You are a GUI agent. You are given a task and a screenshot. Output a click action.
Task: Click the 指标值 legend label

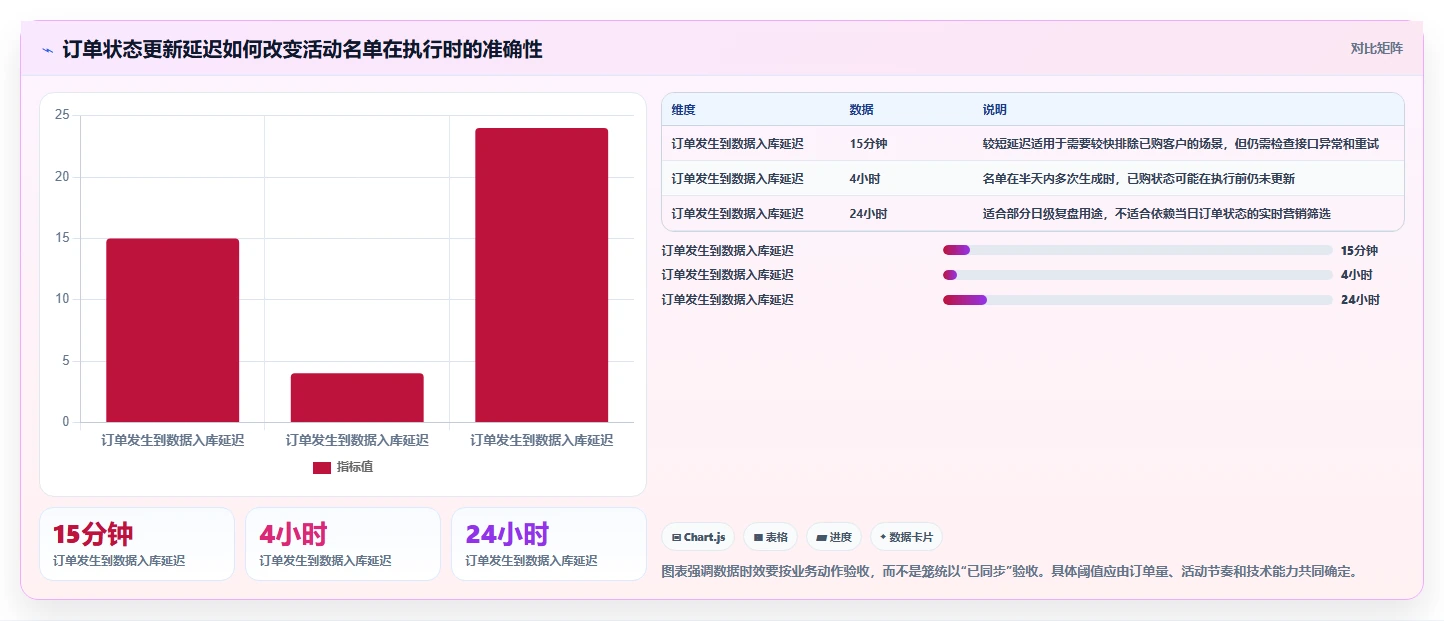point(355,467)
